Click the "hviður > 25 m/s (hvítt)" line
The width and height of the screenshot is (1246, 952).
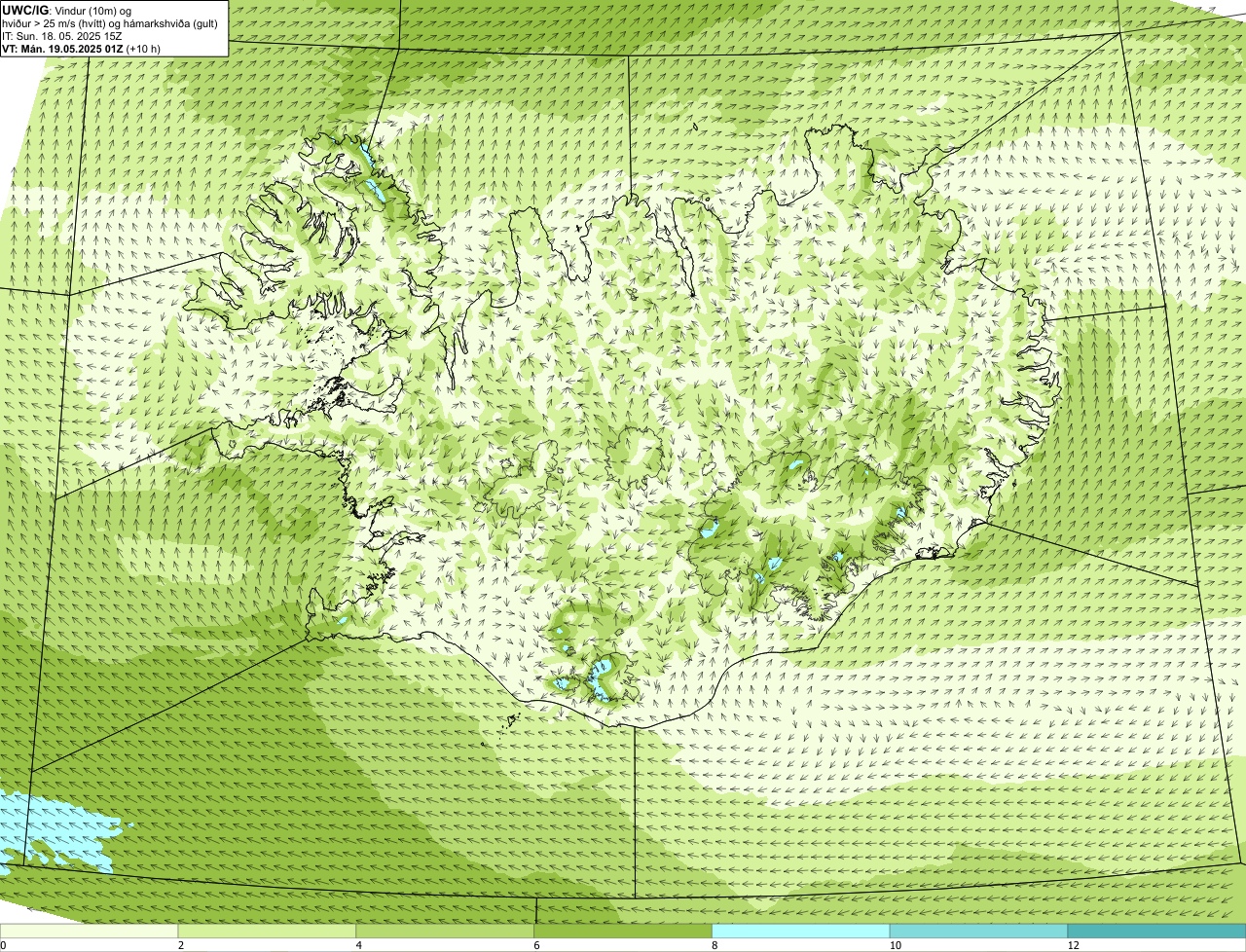(55, 23)
